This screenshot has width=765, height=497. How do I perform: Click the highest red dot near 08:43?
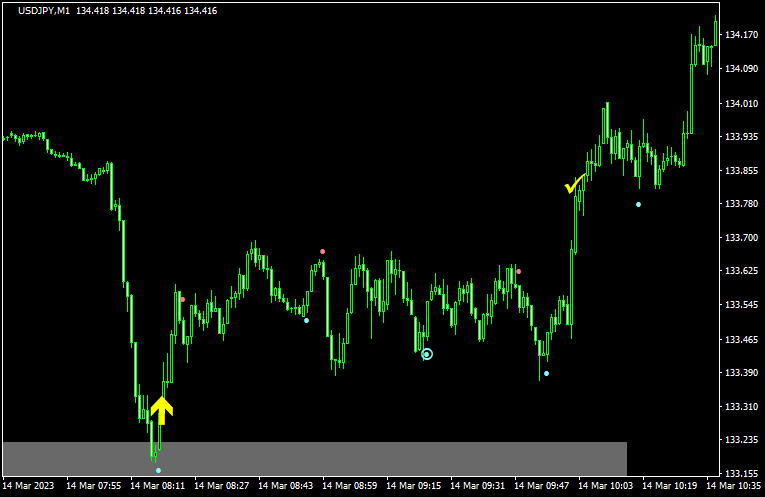[322, 251]
